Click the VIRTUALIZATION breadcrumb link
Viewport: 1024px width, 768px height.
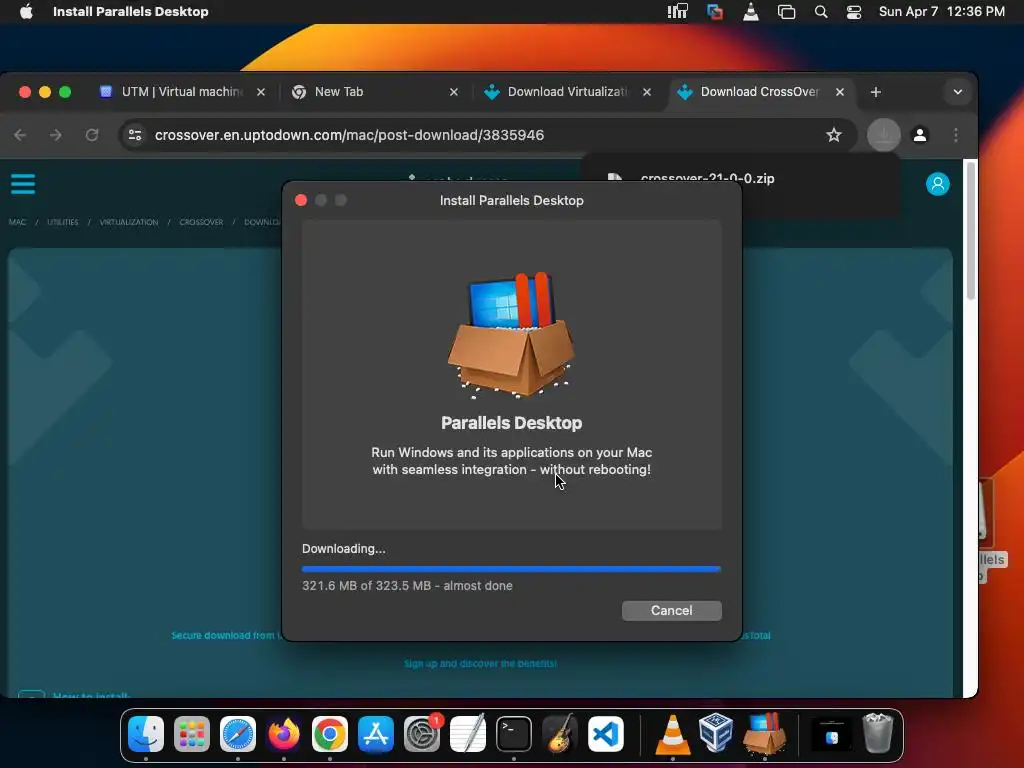point(129,222)
